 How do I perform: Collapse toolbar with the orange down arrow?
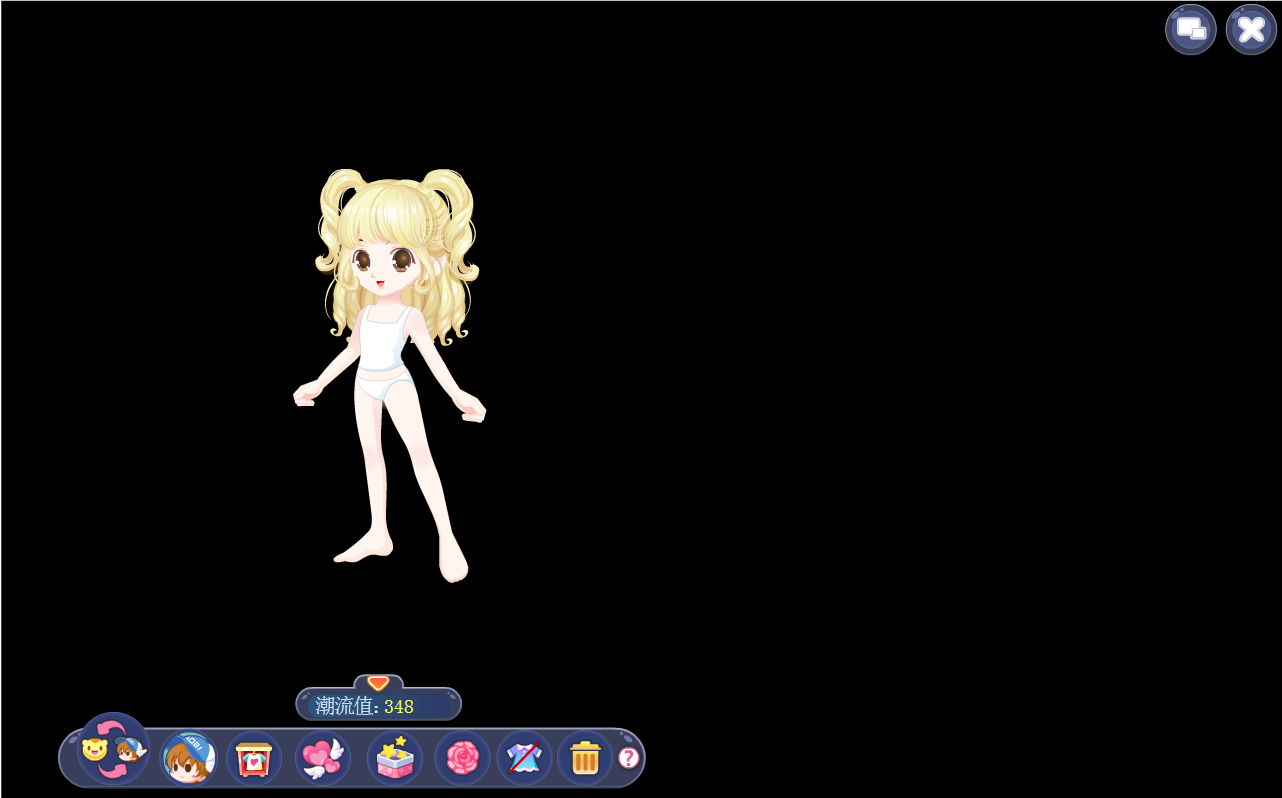tap(378, 683)
